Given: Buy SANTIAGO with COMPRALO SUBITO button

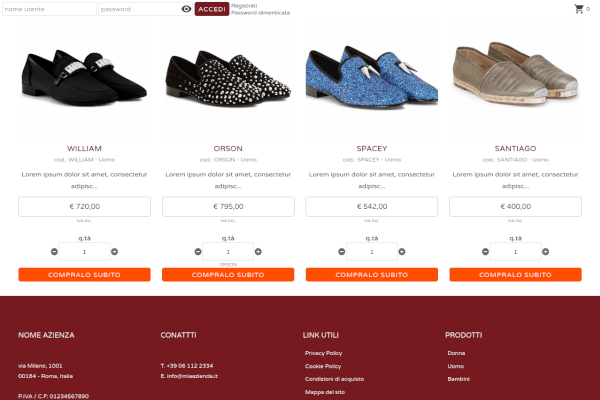Looking at the screenshot, I should tap(515, 274).
